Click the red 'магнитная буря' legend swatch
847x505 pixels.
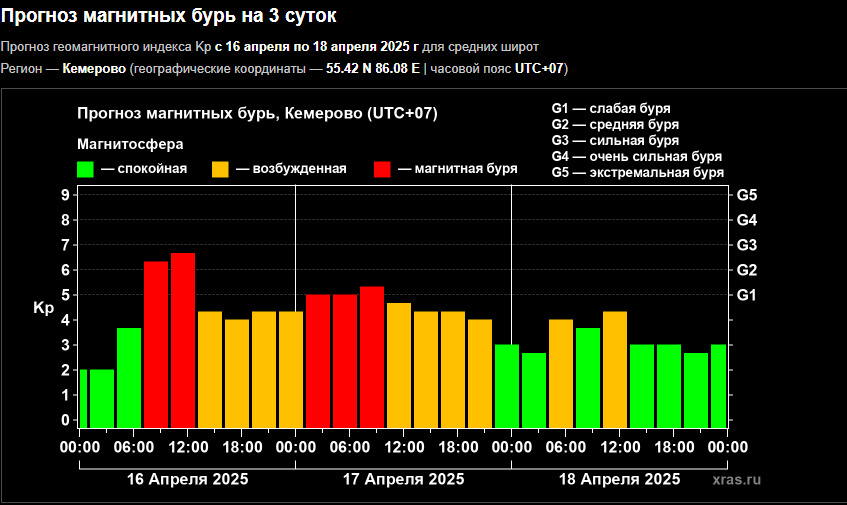tap(382, 169)
